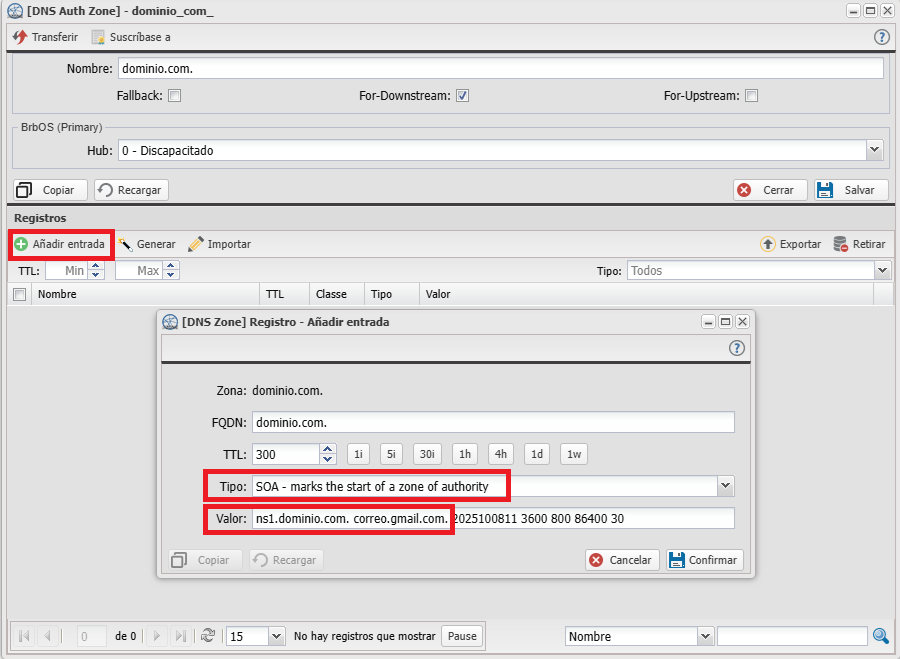Viewport: 900px width, 659px height.
Task: Expand the Hub dropdown
Action: coord(875,150)
